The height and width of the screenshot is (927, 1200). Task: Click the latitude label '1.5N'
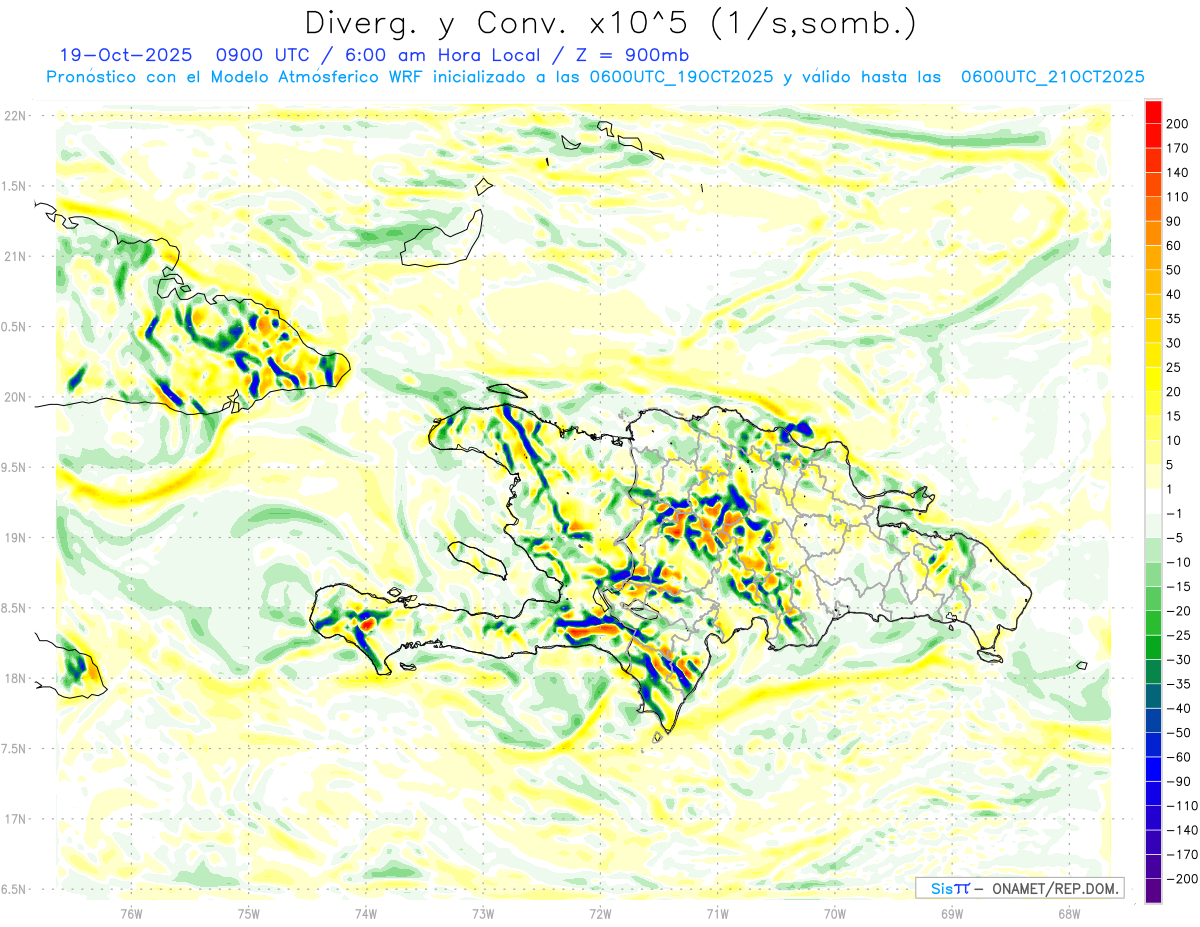(14, 186)
